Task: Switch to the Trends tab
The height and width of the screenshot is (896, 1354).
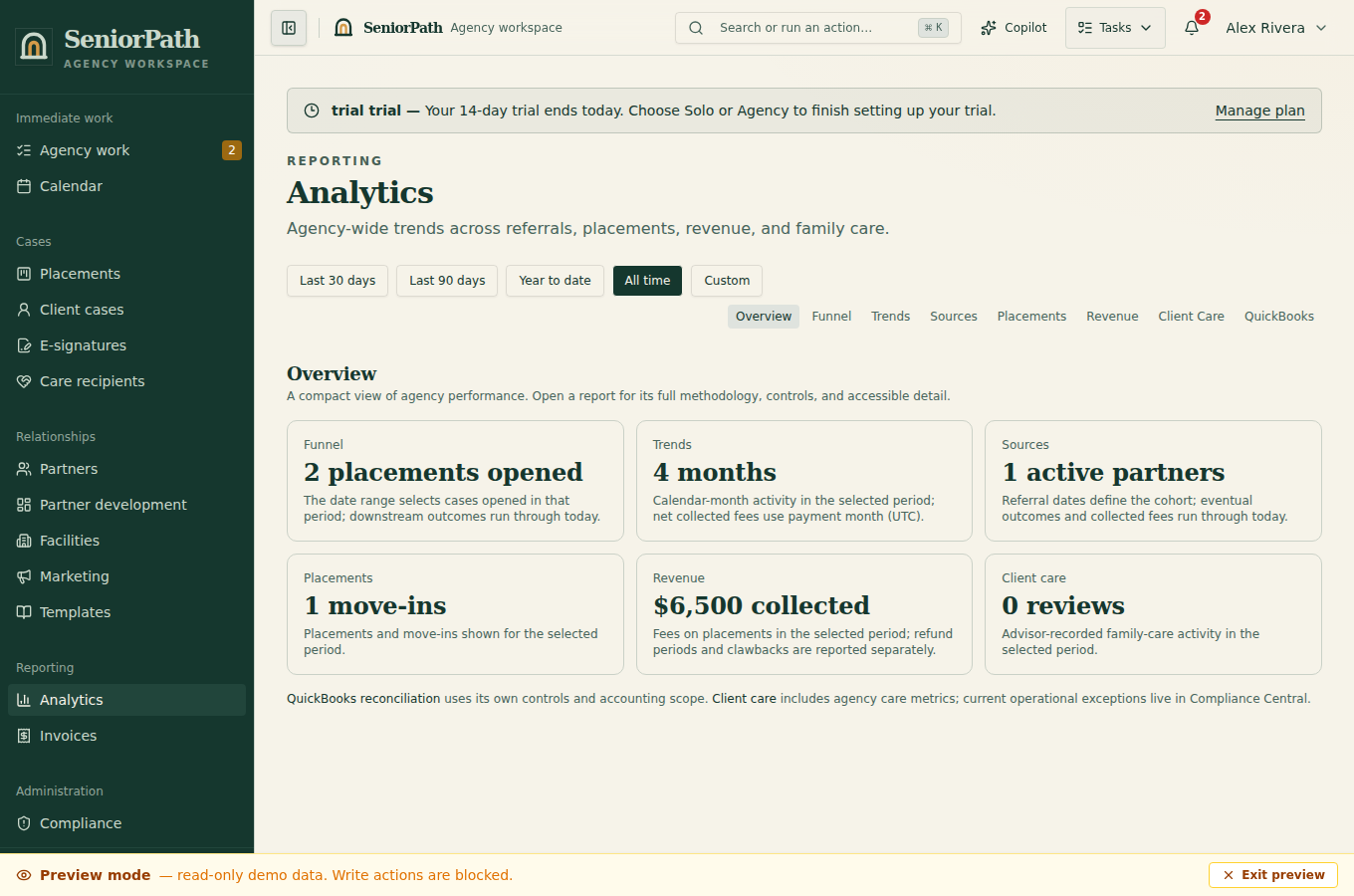Action: coord(890,317)
